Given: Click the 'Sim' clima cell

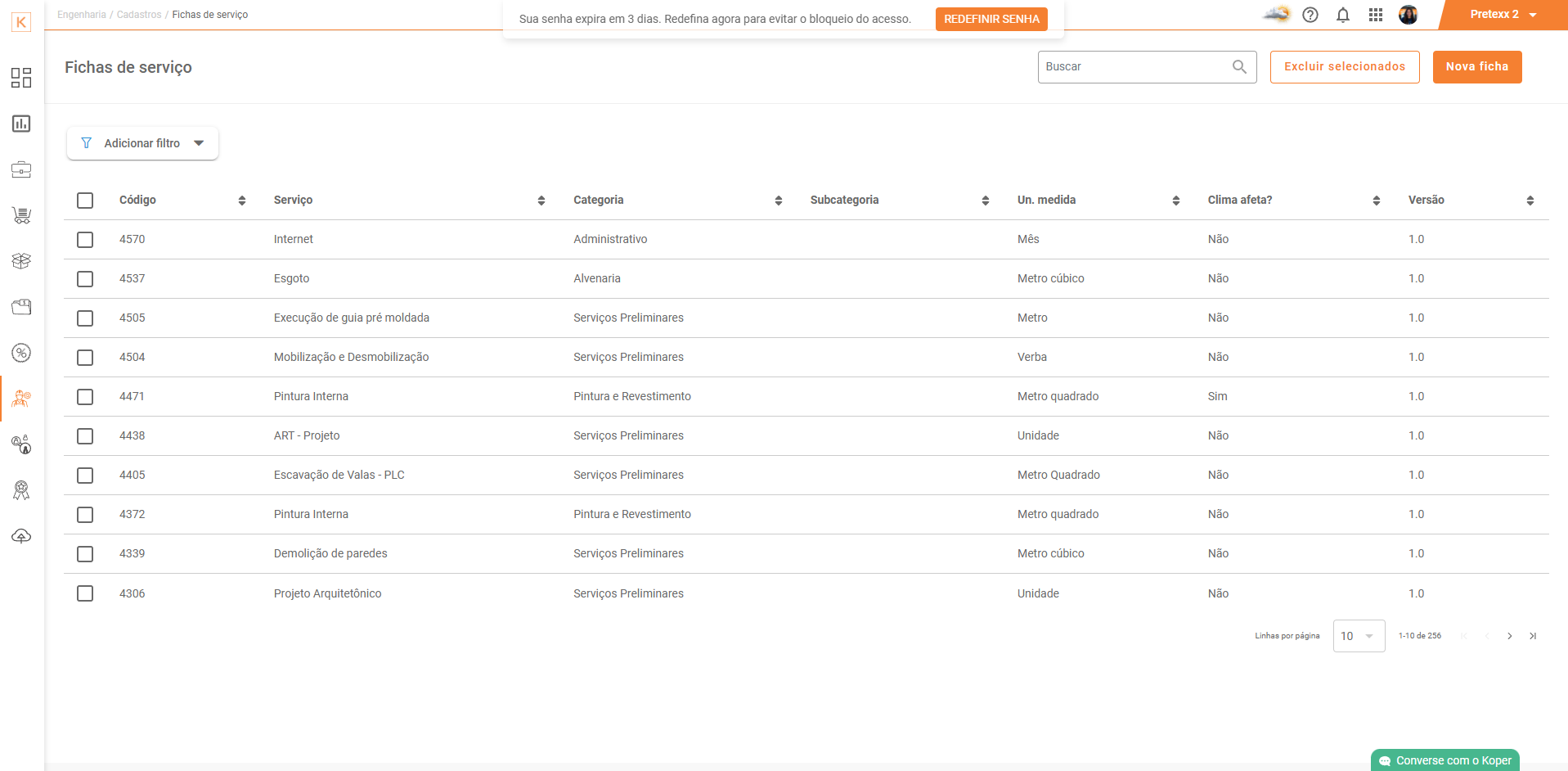Looking at the screenshot, I should coord(1218,396).
